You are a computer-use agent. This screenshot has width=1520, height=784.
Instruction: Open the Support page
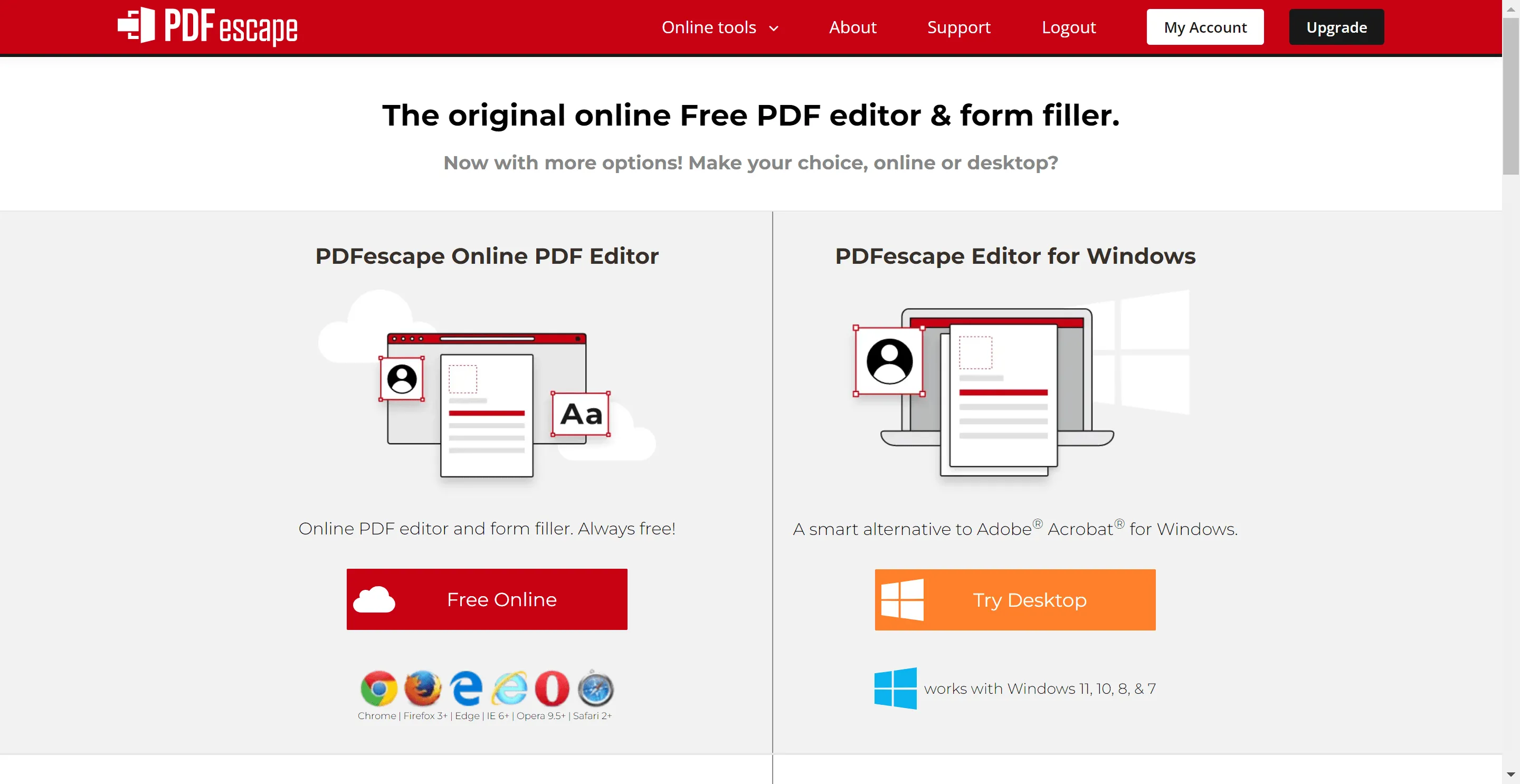tap(959, 27)
